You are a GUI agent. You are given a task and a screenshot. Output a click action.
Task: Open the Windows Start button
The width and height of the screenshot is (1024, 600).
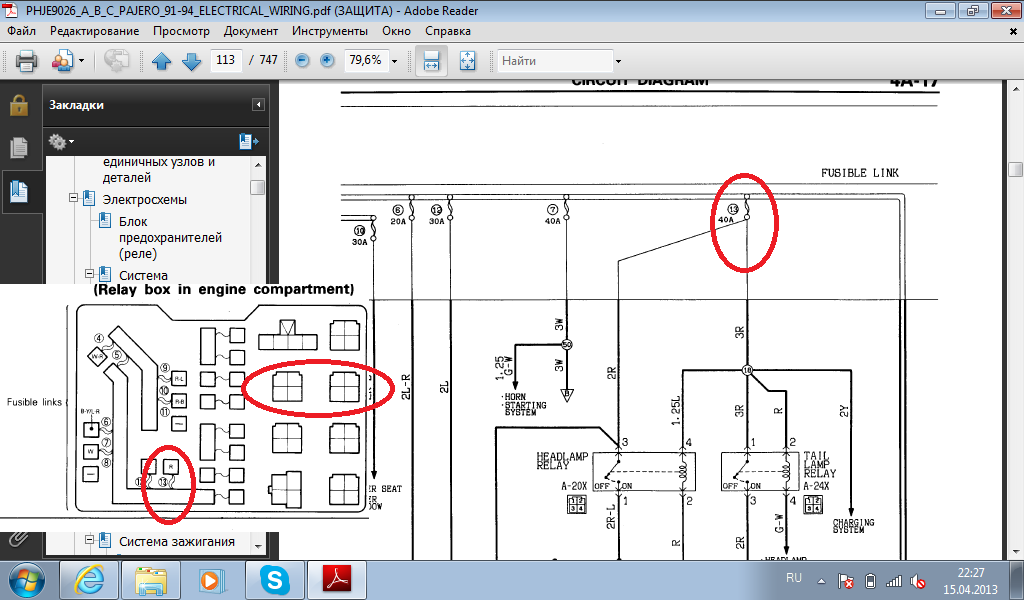pyautogui.click(x=27, y=580)
